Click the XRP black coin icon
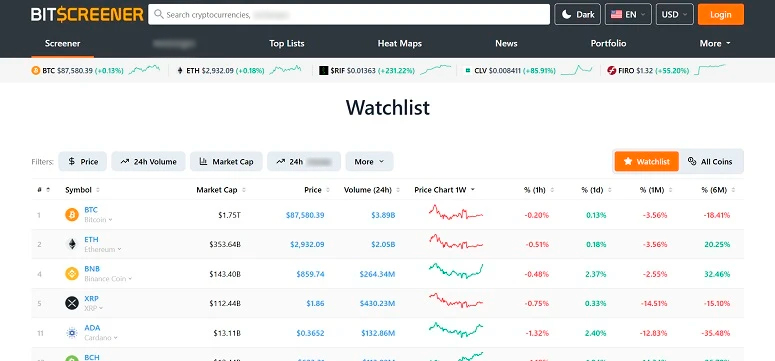 pos(72,303)
